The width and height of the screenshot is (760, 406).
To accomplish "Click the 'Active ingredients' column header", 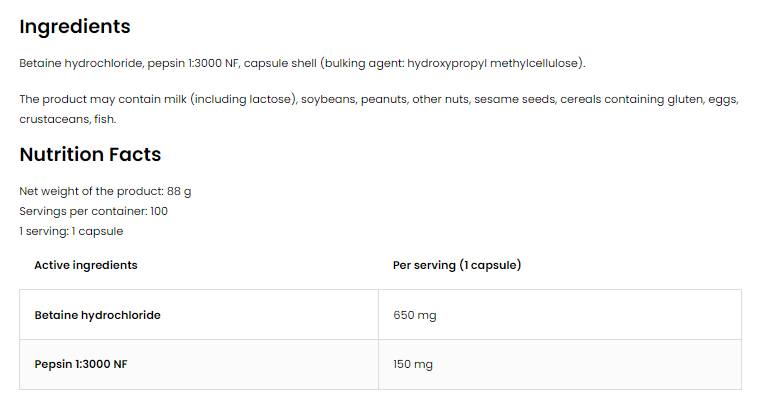I will click(x=86, y=265).
